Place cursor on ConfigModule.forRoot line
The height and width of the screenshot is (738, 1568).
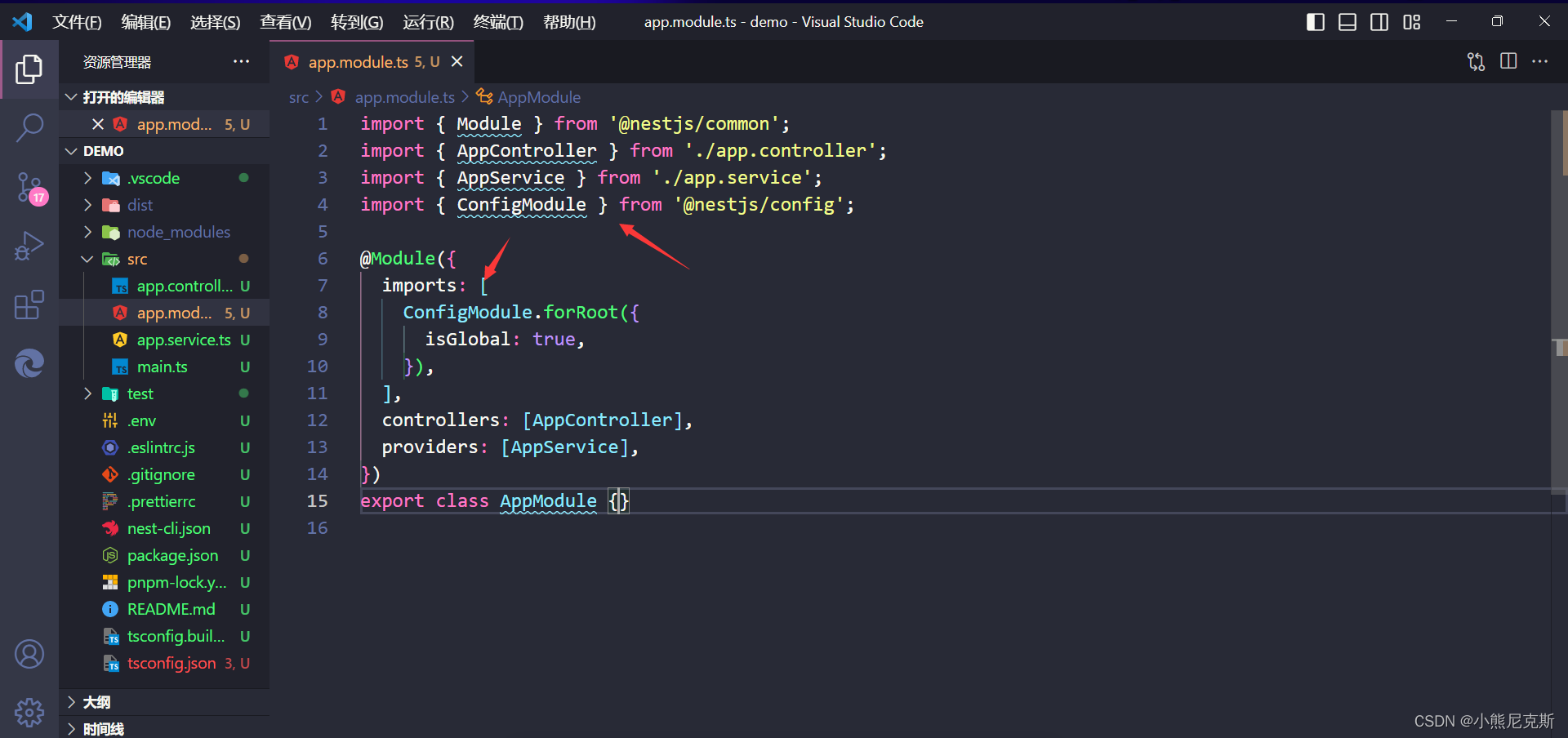pyautogui.click(x=521, y=313)
